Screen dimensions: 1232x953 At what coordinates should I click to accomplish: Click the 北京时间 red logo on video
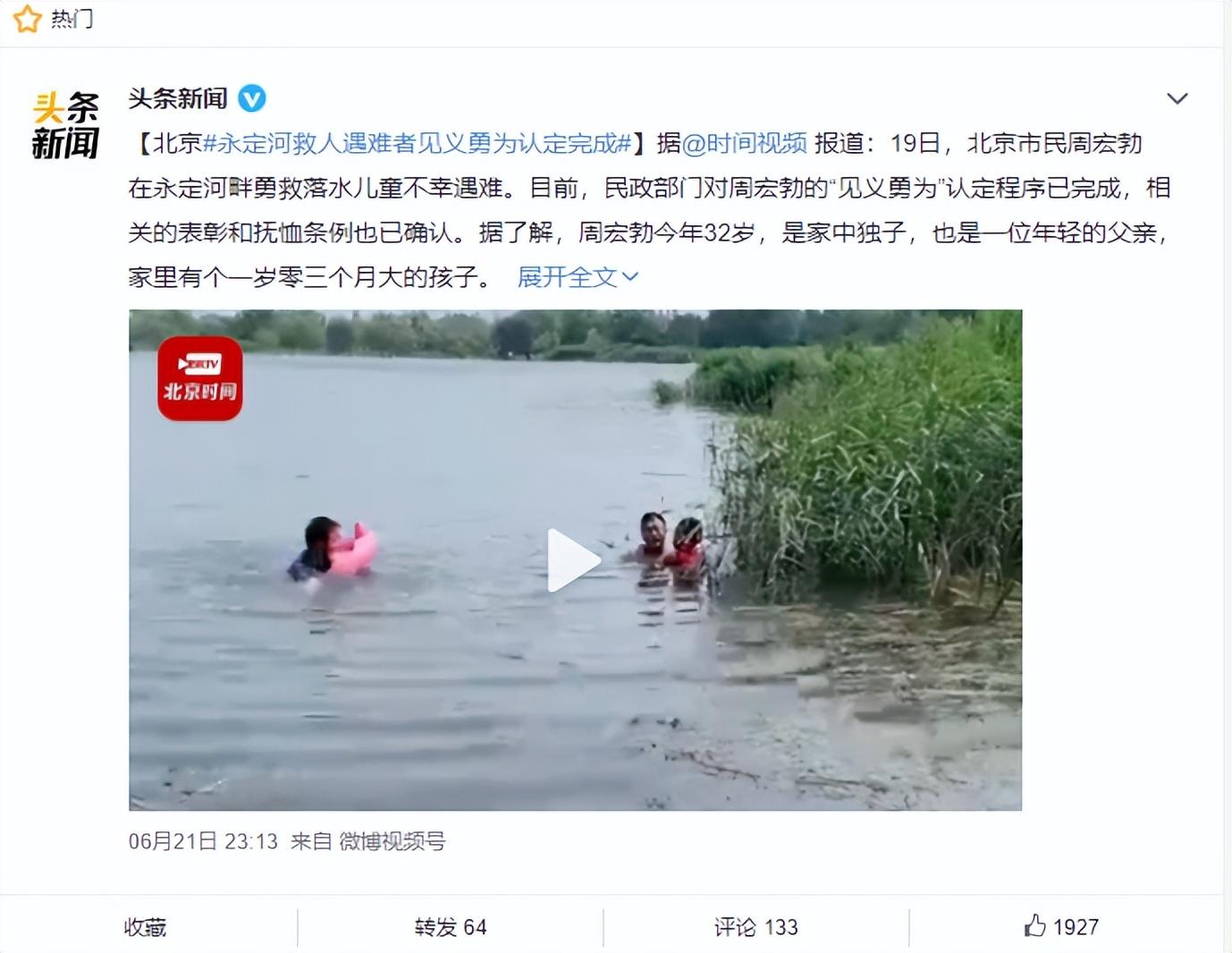click(x=200, y=378)
